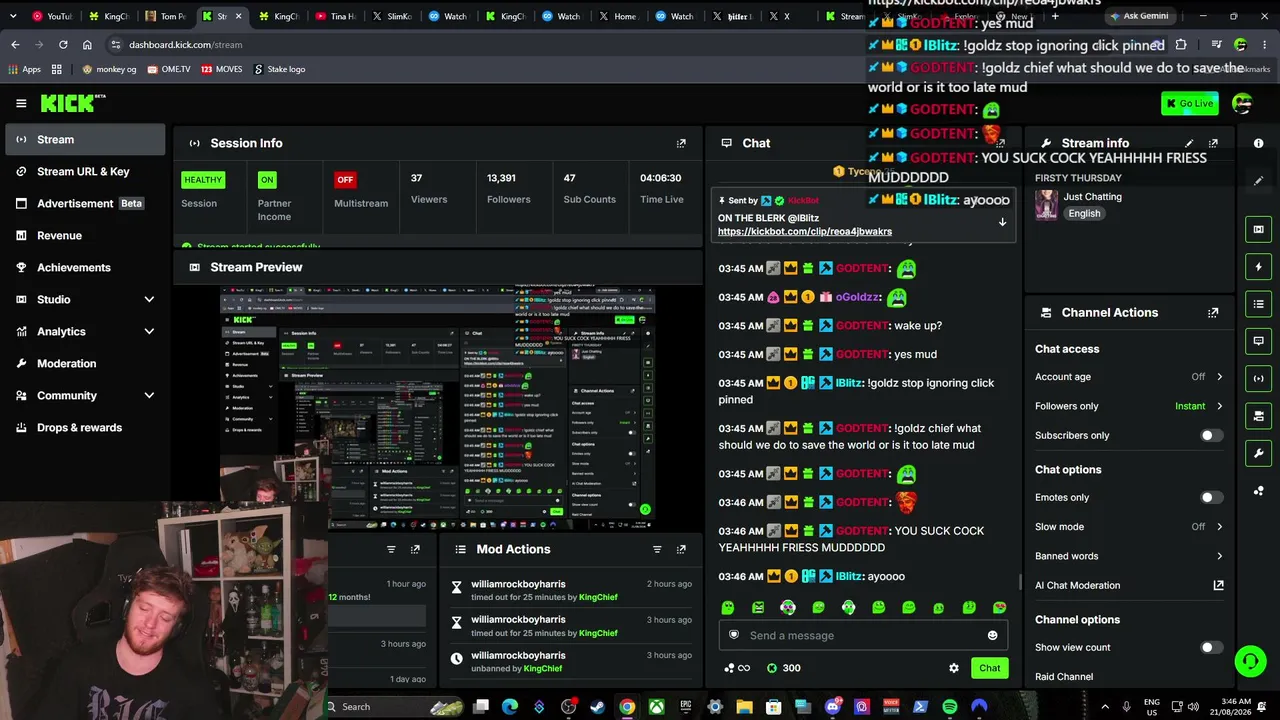This screenshot has height=720, width=1280.
Task: Open the Revenue page
Action: tap(85, 235)
